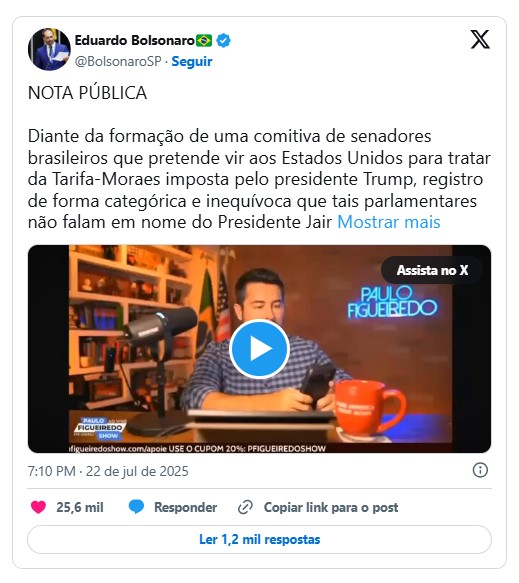
Task: Like the post with heart icon
Action: 38,507
